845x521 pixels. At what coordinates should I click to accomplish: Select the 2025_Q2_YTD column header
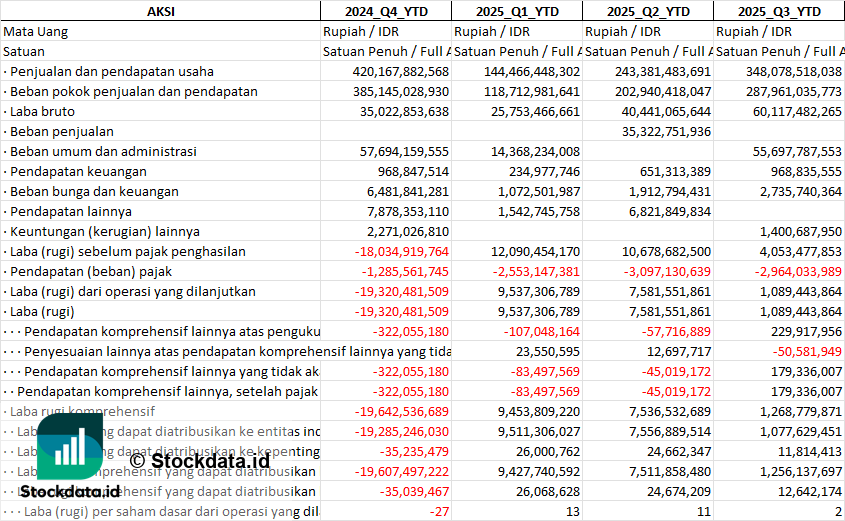tap(647, 11)
